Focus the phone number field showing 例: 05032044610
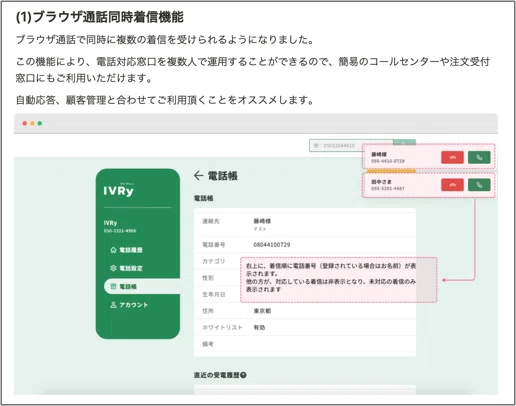 coord(351,146)
